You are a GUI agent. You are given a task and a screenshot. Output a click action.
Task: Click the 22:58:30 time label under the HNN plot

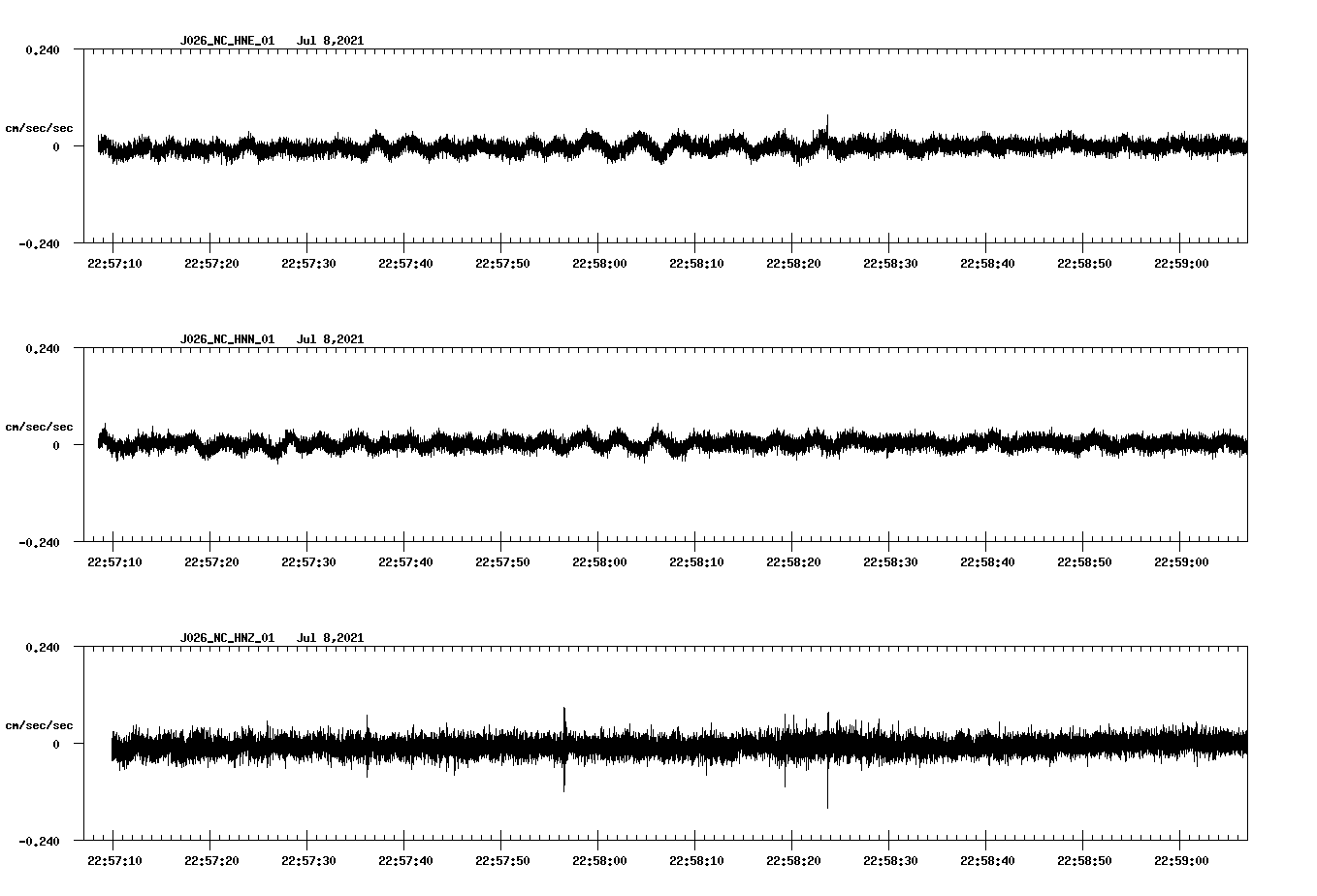(x=890, y=561)
